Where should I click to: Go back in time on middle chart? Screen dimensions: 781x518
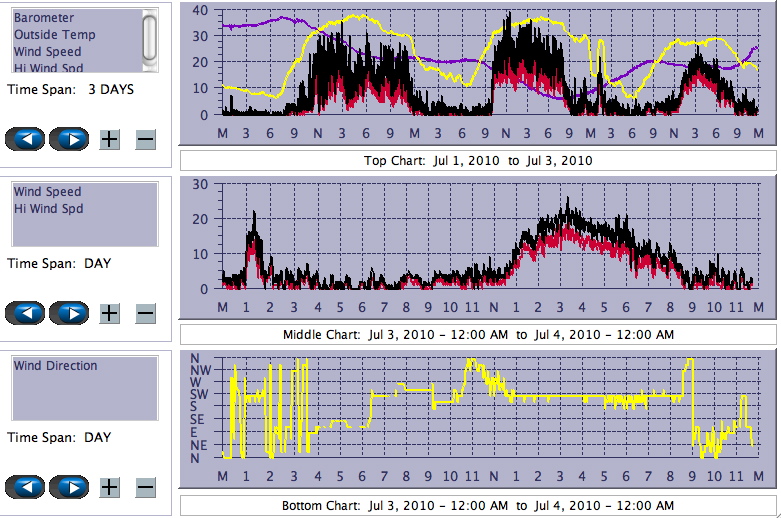25,313
